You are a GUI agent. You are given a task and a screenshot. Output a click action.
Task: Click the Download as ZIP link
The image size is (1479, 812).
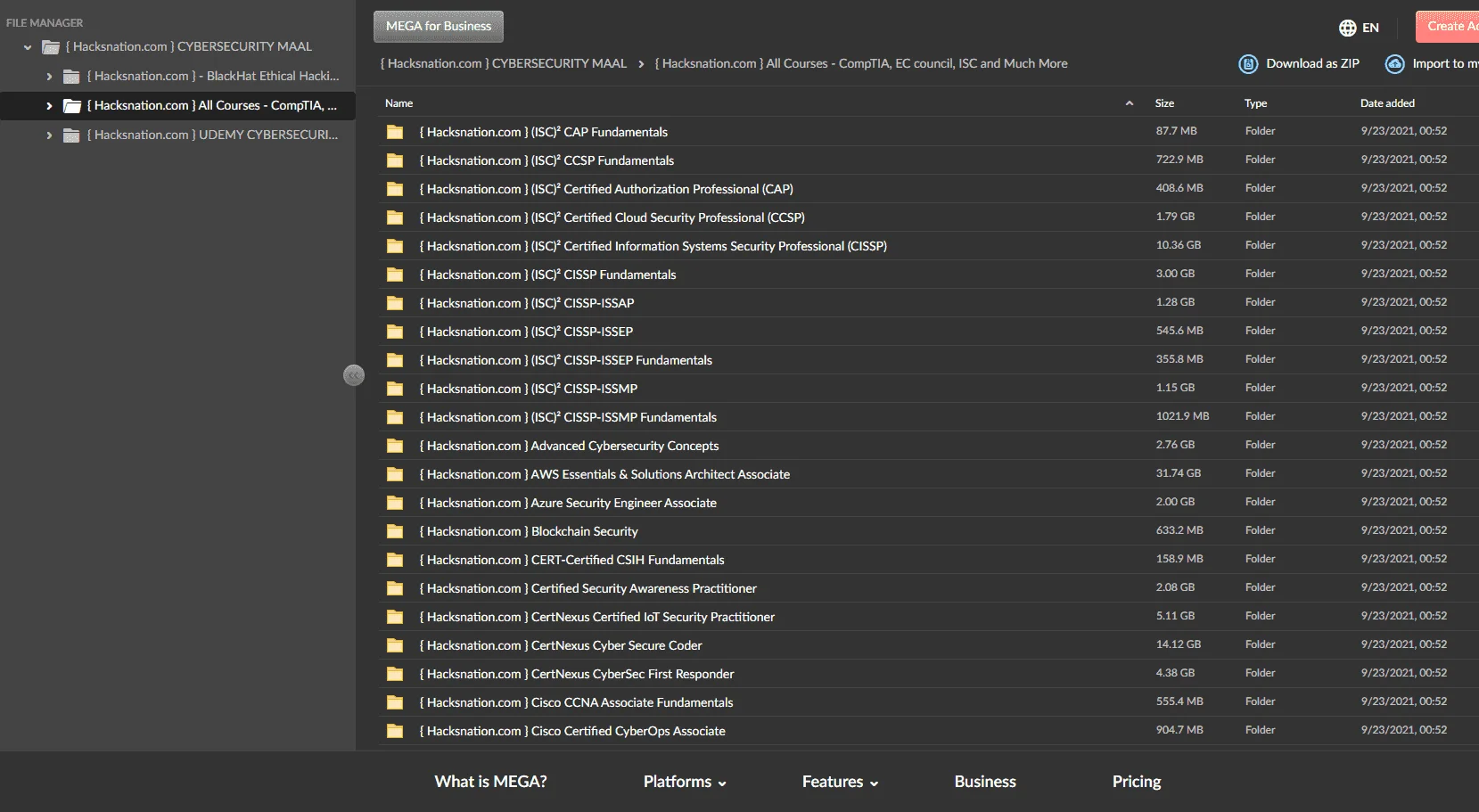pos(1312,64)
